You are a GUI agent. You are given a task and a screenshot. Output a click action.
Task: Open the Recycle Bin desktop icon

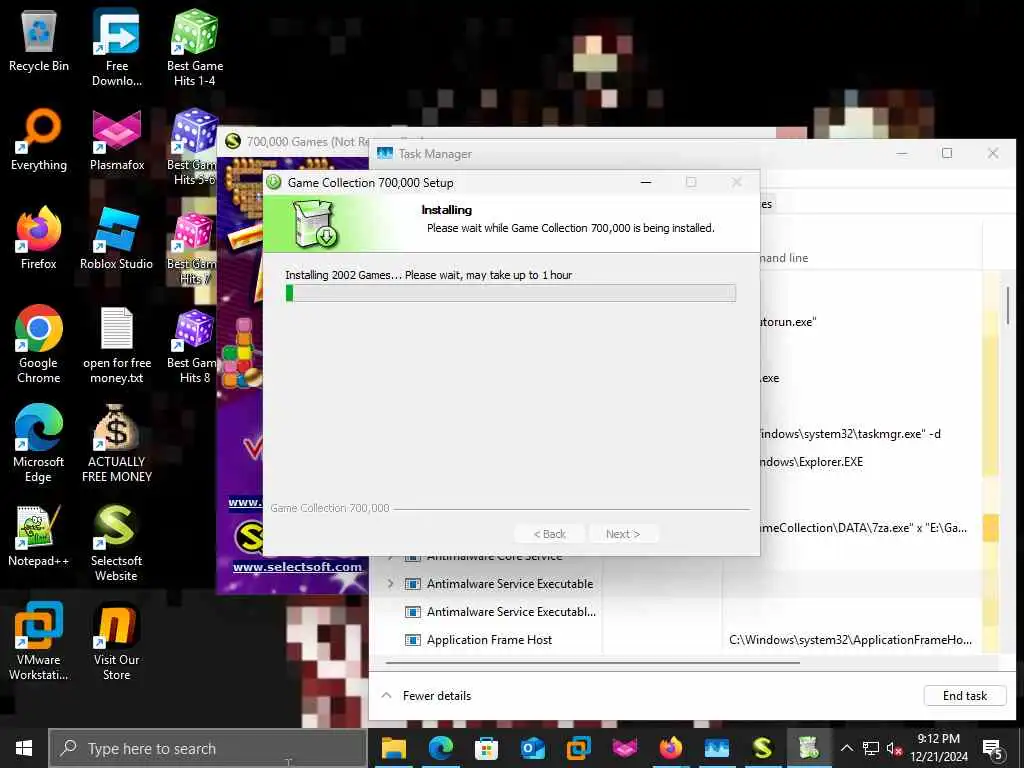pyautogui.click(x=39, y=40)
